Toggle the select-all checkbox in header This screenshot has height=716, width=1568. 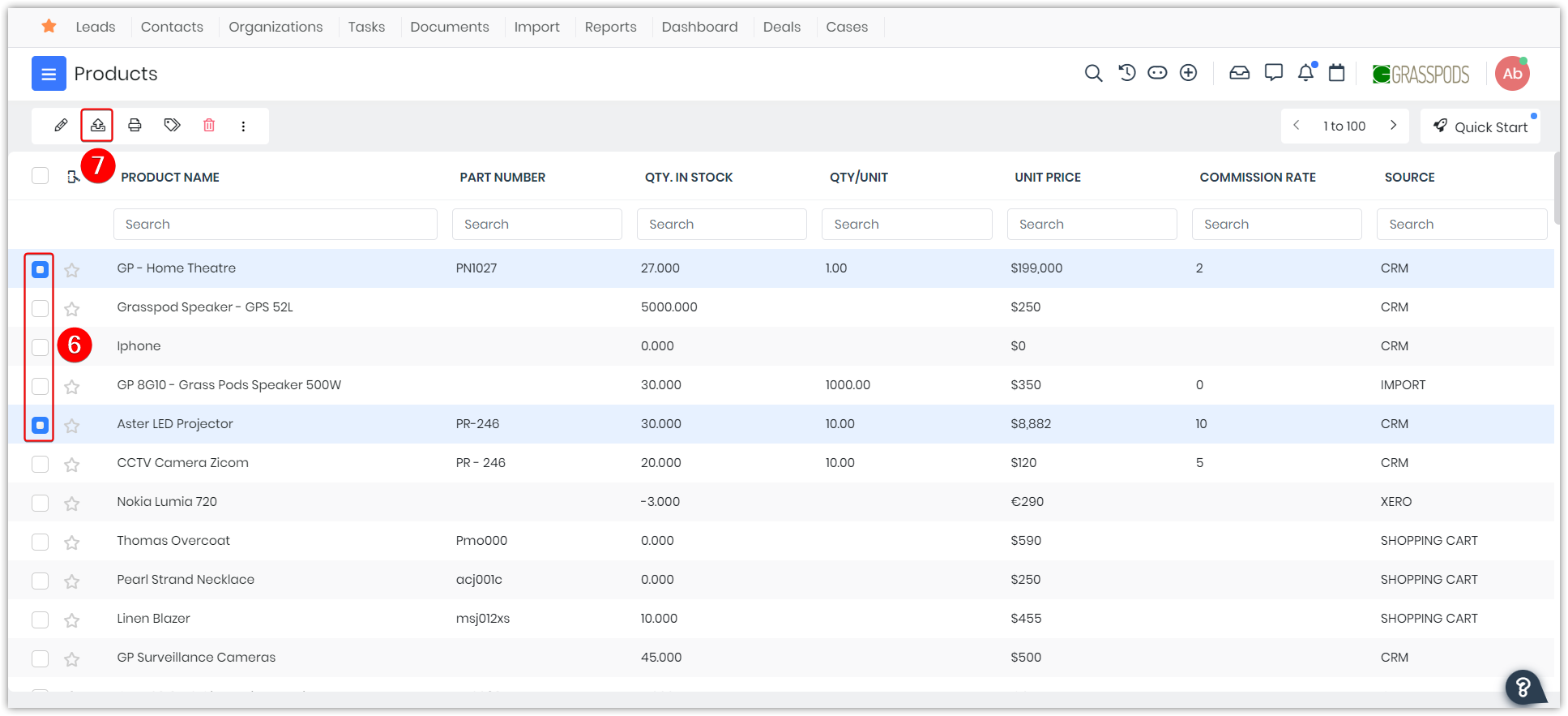click(x=40, y=176)
